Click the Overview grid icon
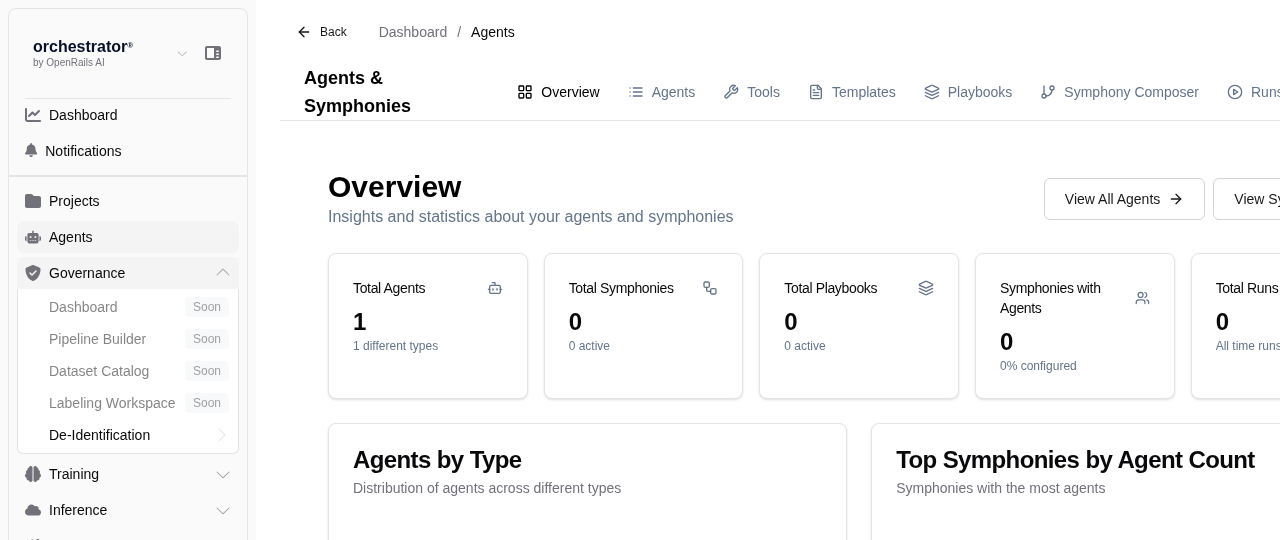 (x=525, y=92)
